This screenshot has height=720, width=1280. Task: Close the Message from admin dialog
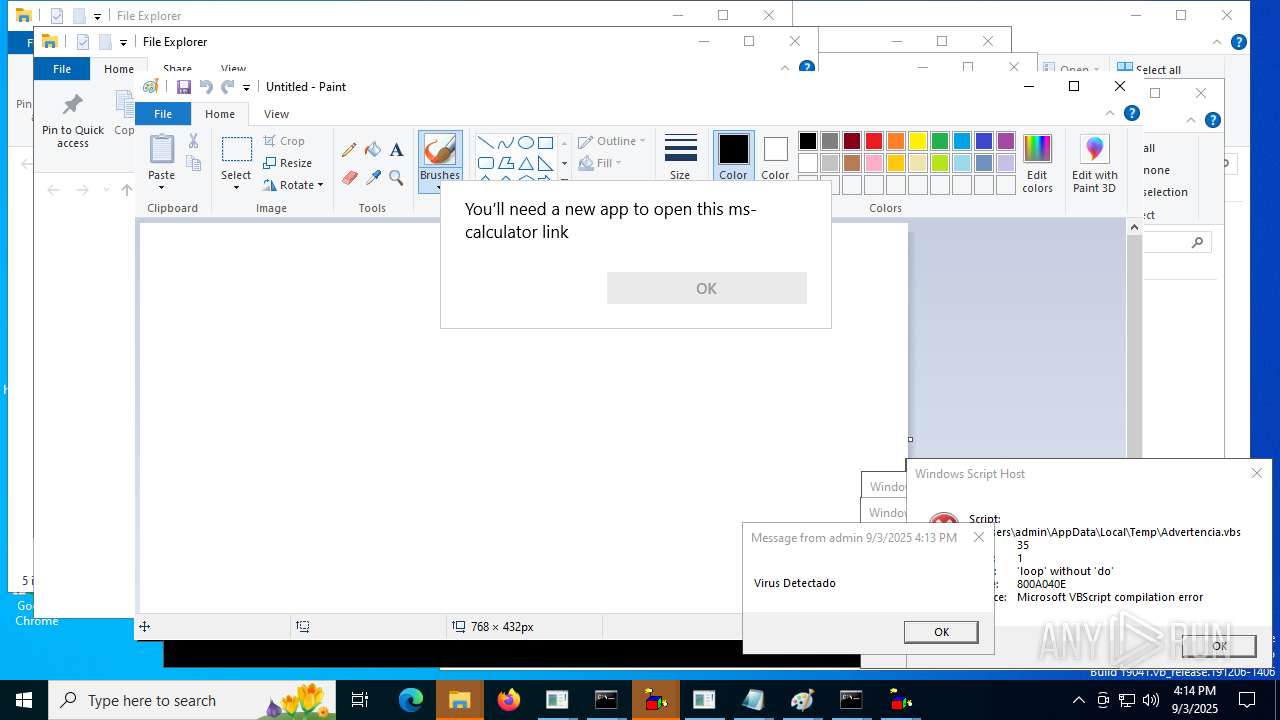tap(979, 538)
